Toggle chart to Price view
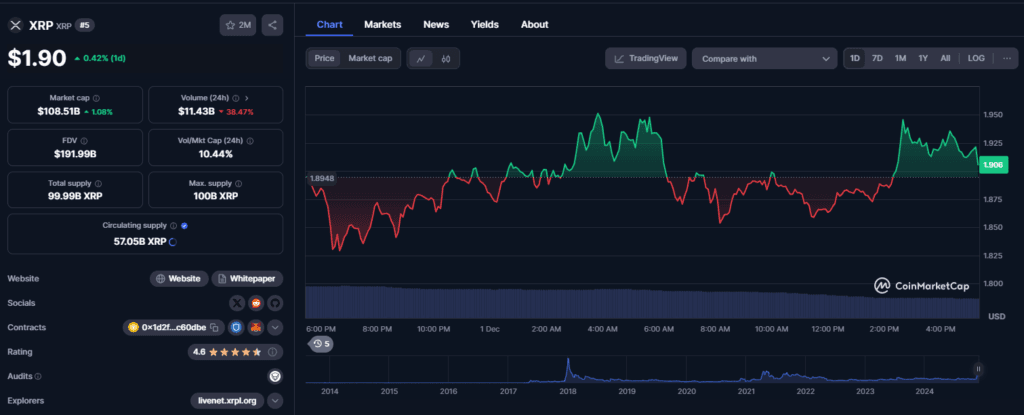The width and height of the screenshot is (1024, 415). (325, 58)
